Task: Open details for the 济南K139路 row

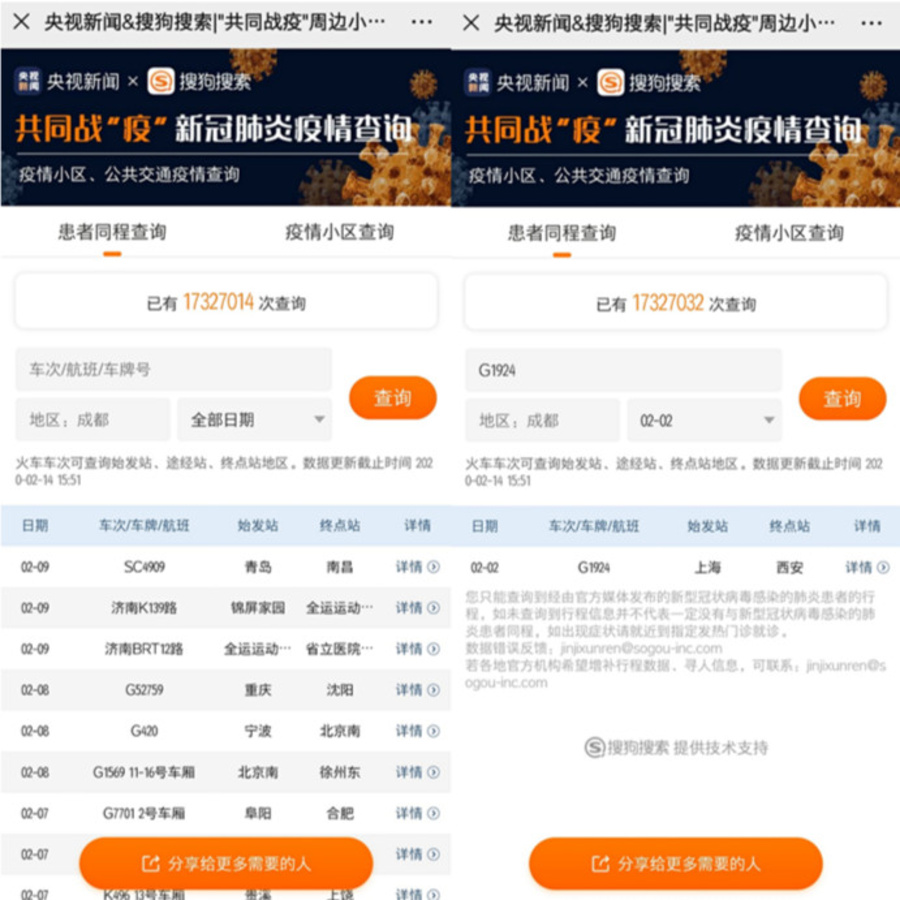Action: coord(417,608)
